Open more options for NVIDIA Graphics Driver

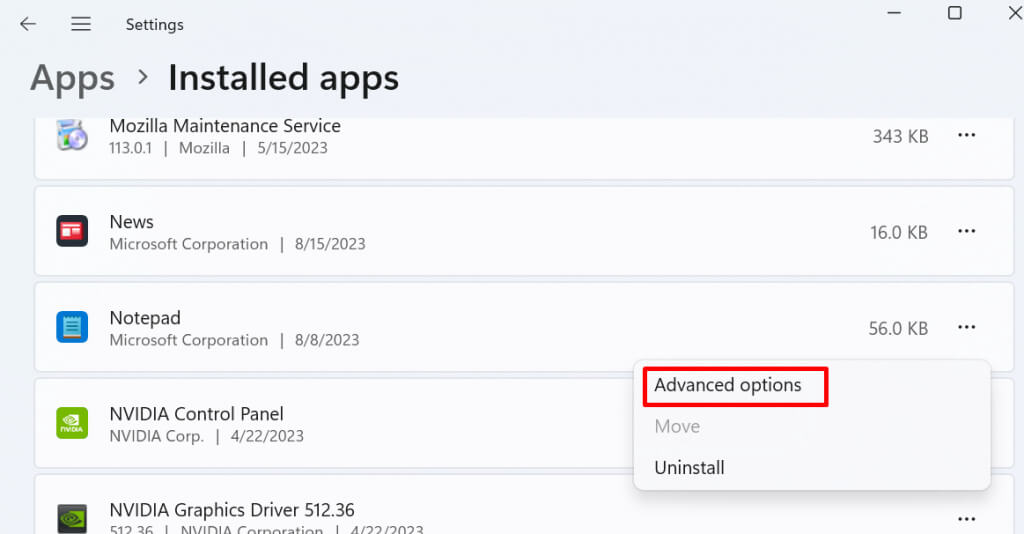[x=966, y=519]
